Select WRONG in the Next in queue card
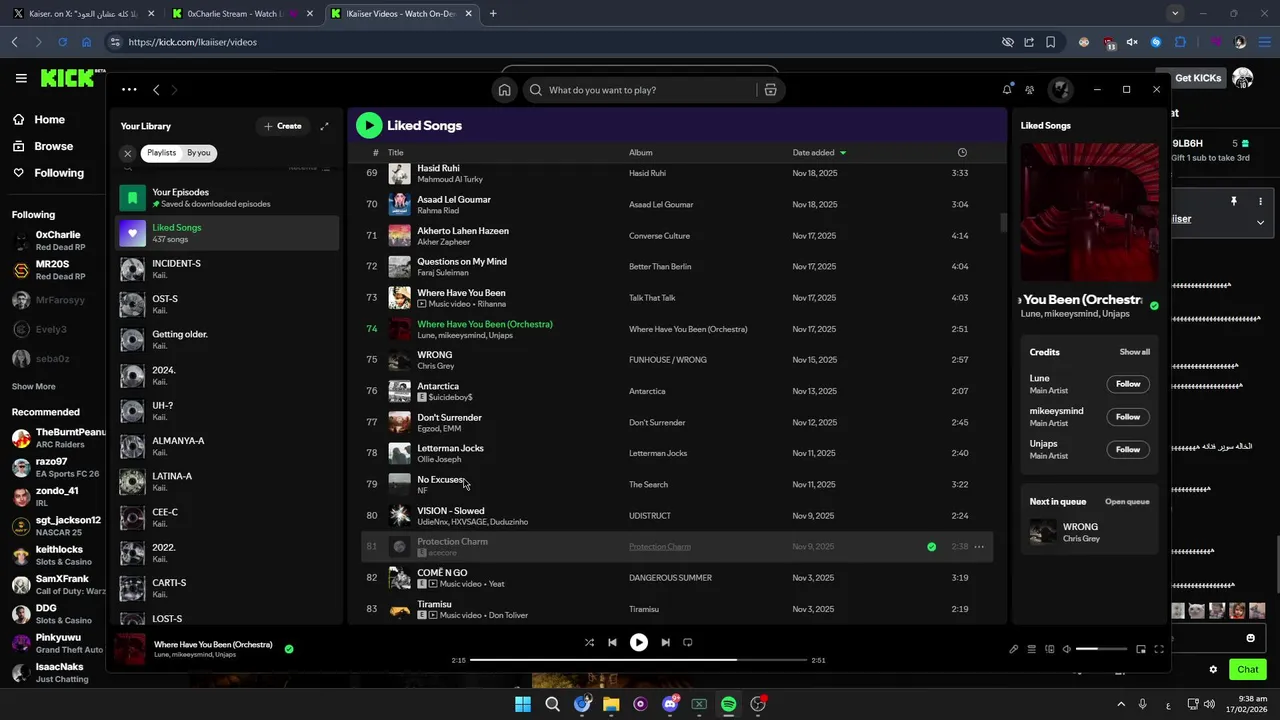This screenshot has width=1280, height=720. click(1089, 532)
